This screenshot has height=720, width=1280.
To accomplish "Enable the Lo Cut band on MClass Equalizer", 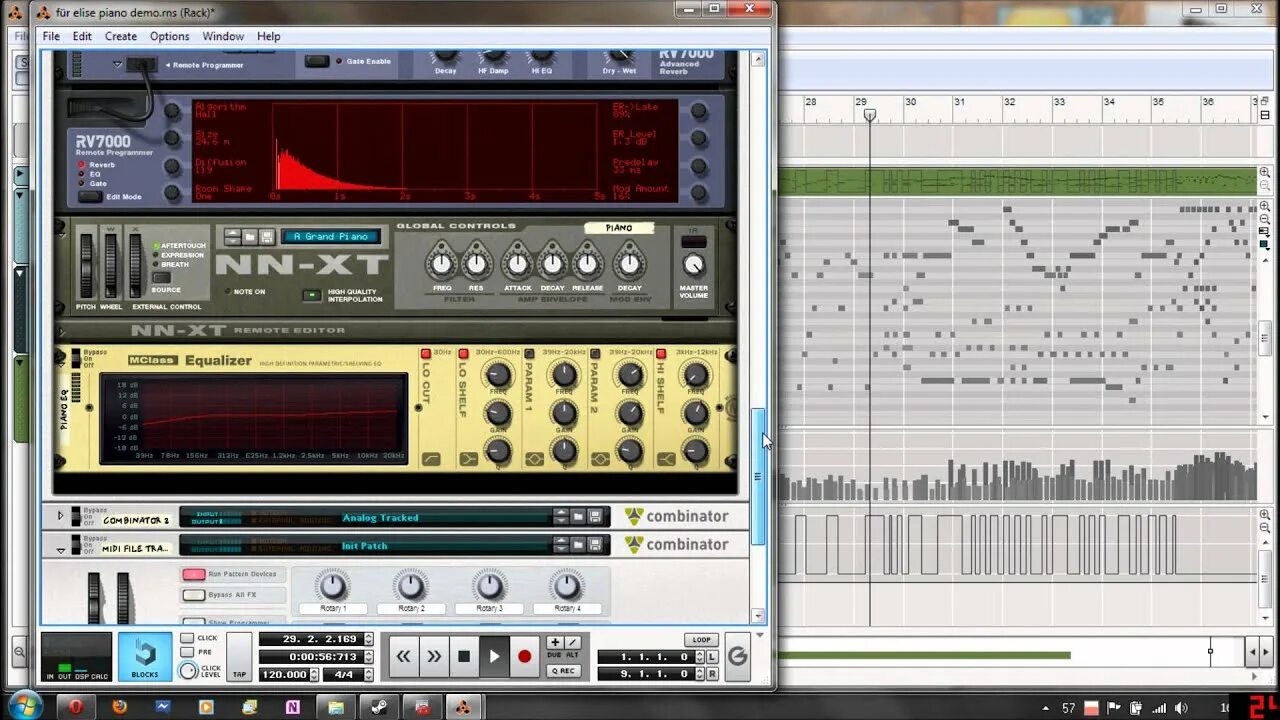I will click(425, 353).
